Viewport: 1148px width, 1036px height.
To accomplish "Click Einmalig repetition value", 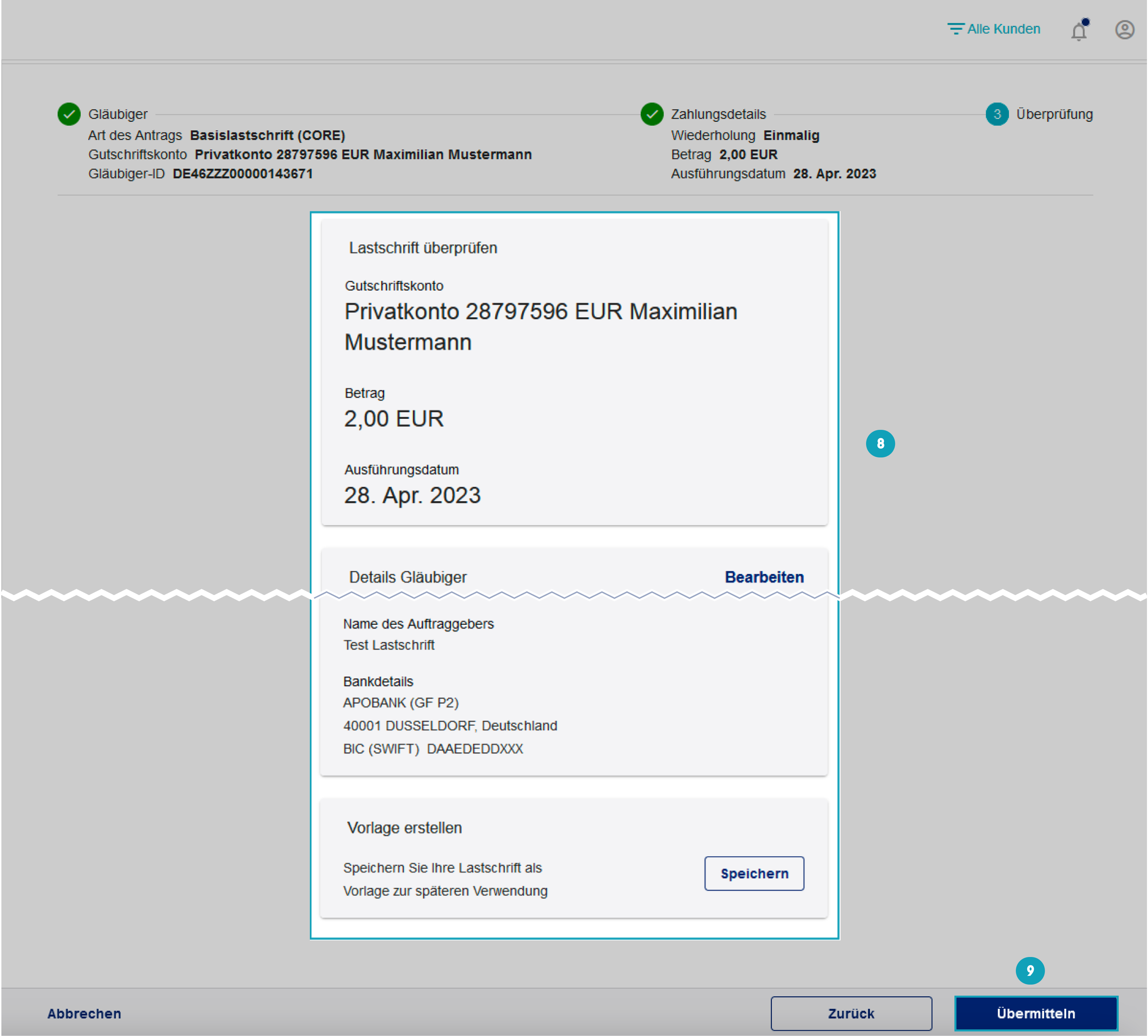I will coord(792,136).
